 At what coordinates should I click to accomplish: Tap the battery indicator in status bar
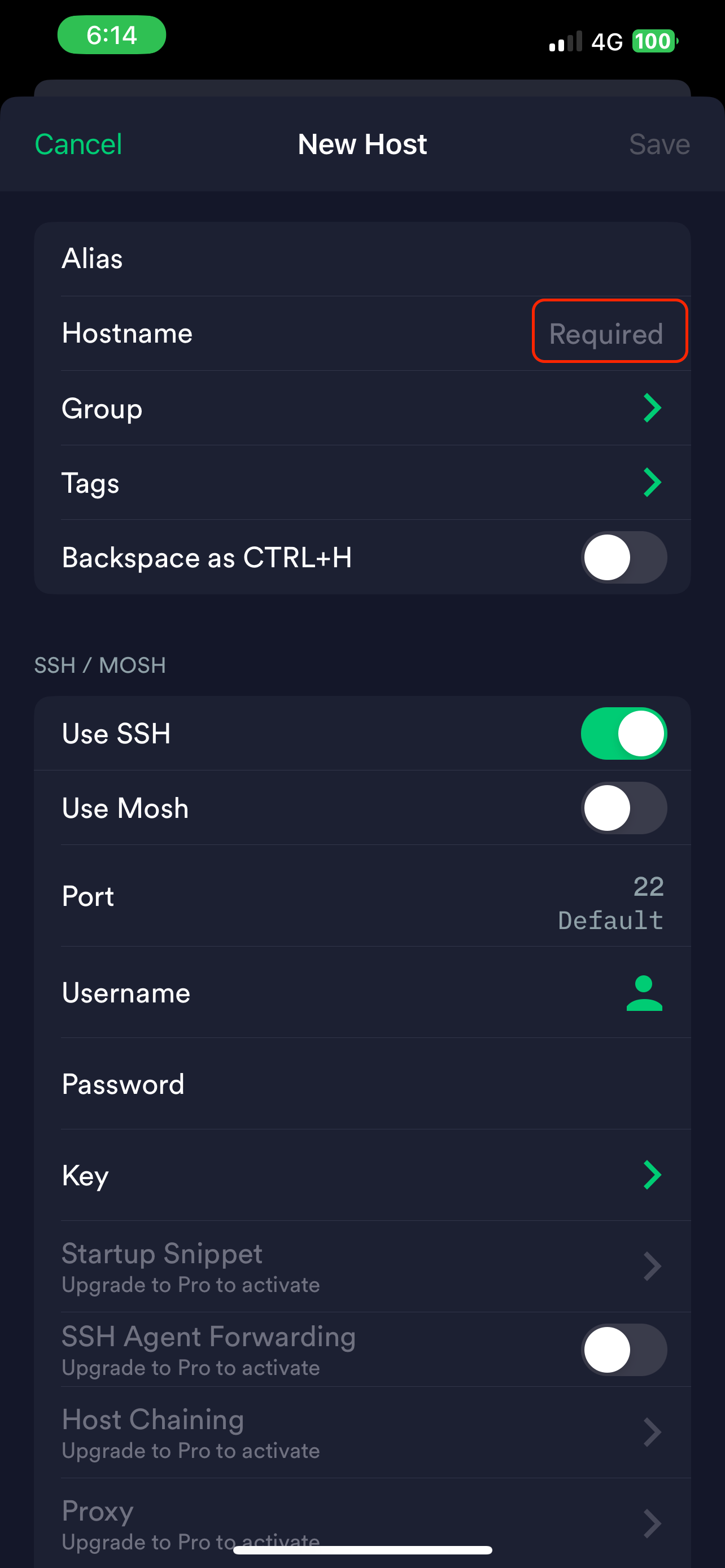coord(654,41)
